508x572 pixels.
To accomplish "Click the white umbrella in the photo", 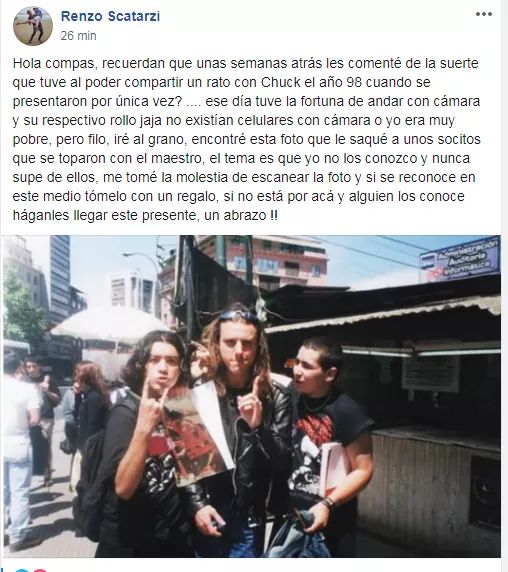I will (x=109, y=325).
